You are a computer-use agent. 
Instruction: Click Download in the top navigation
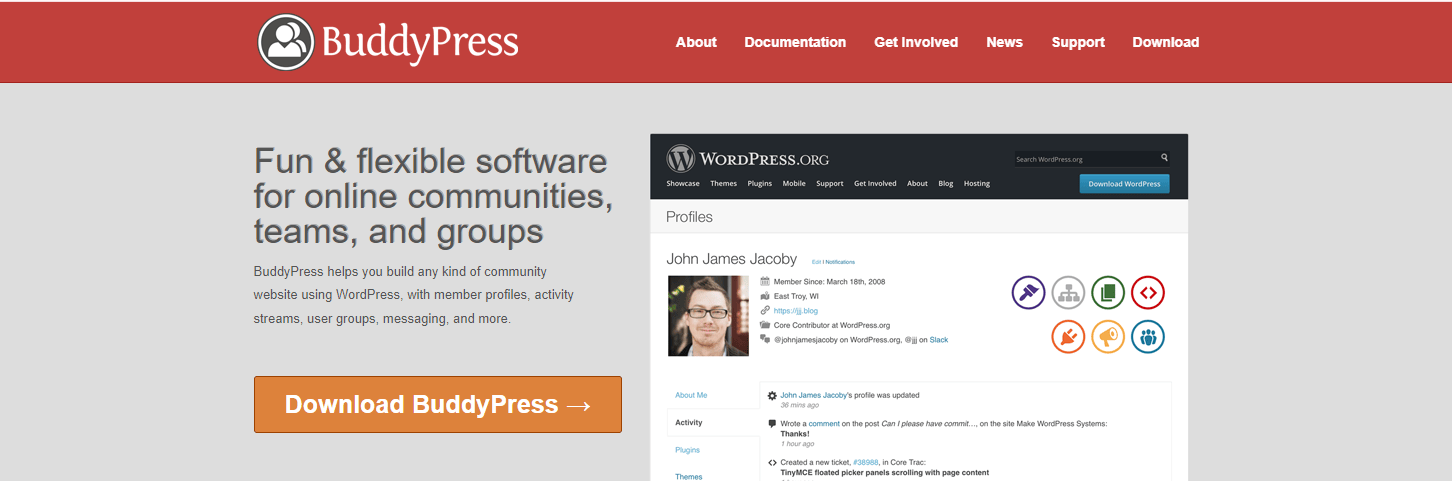[x=1165, y=42]
